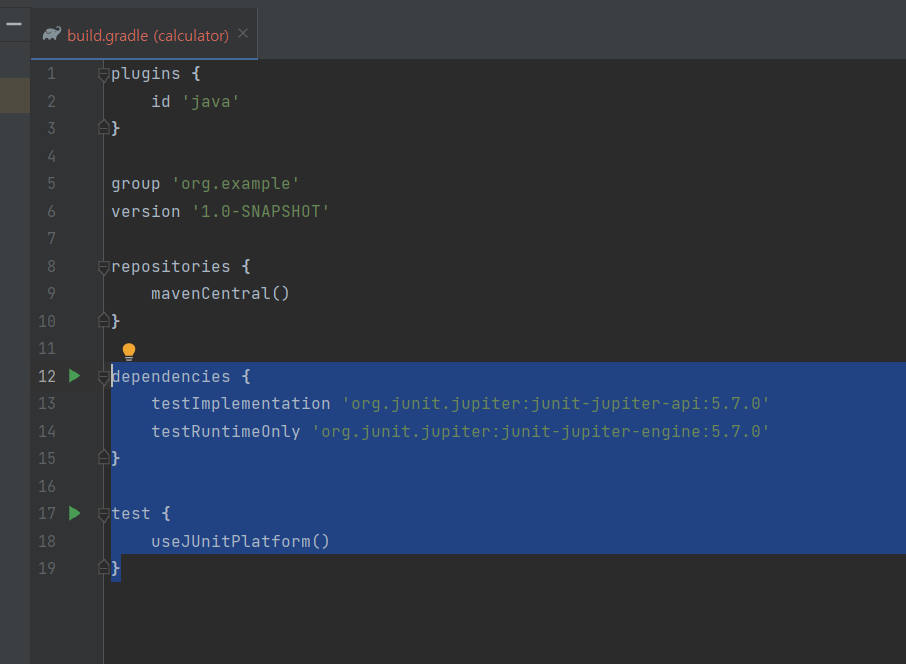906x664 pixels.
Task: Click fold end marker on line 15
Action: pos(103,458)
